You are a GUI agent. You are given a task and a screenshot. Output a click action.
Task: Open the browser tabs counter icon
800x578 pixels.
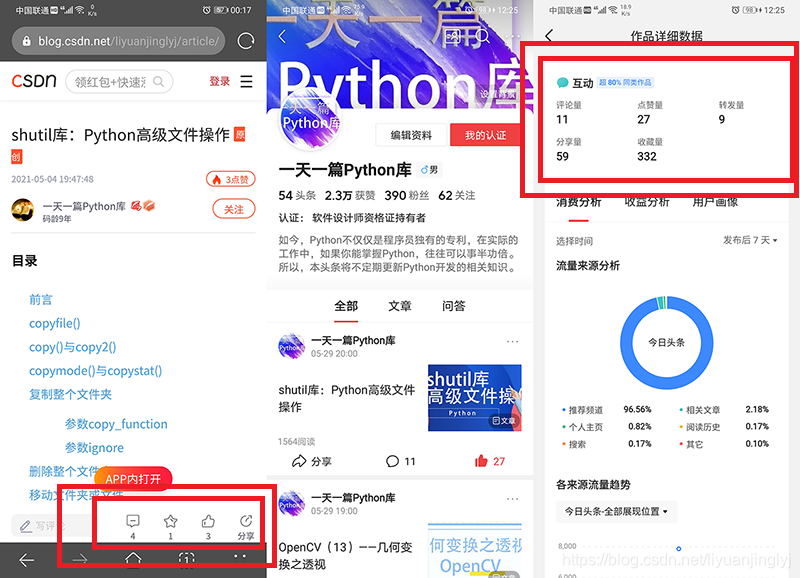pos(187,559)
